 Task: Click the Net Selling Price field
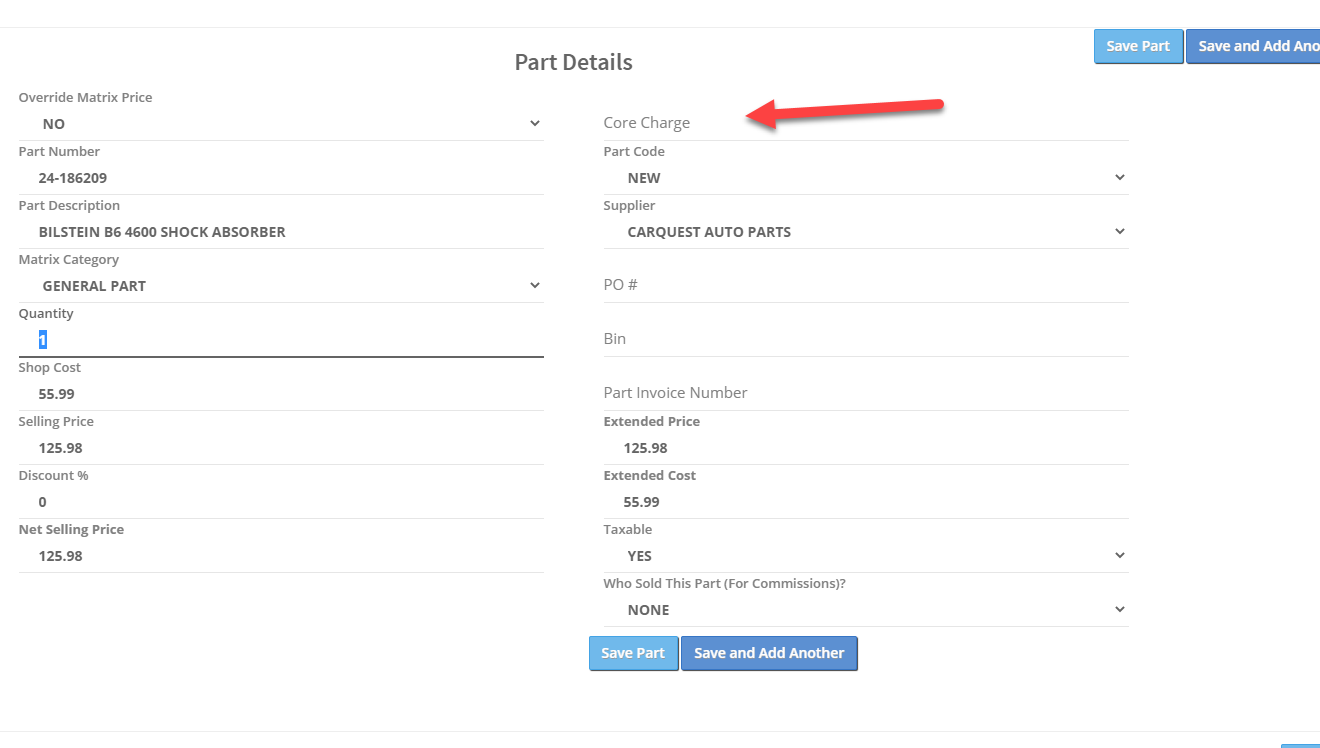pos(280,556)
